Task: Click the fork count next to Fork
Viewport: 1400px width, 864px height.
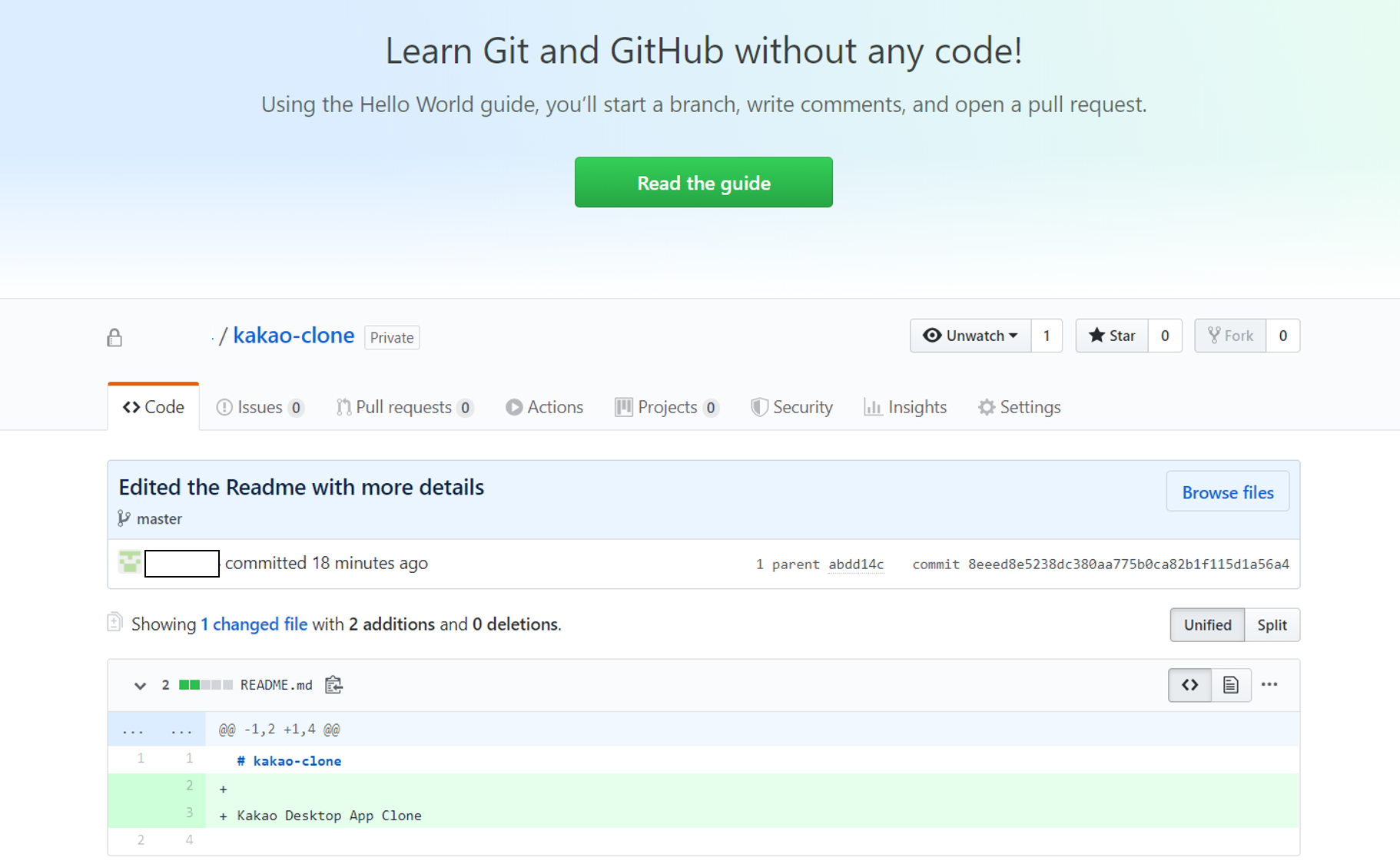Action: click(x=1282, y=336)
